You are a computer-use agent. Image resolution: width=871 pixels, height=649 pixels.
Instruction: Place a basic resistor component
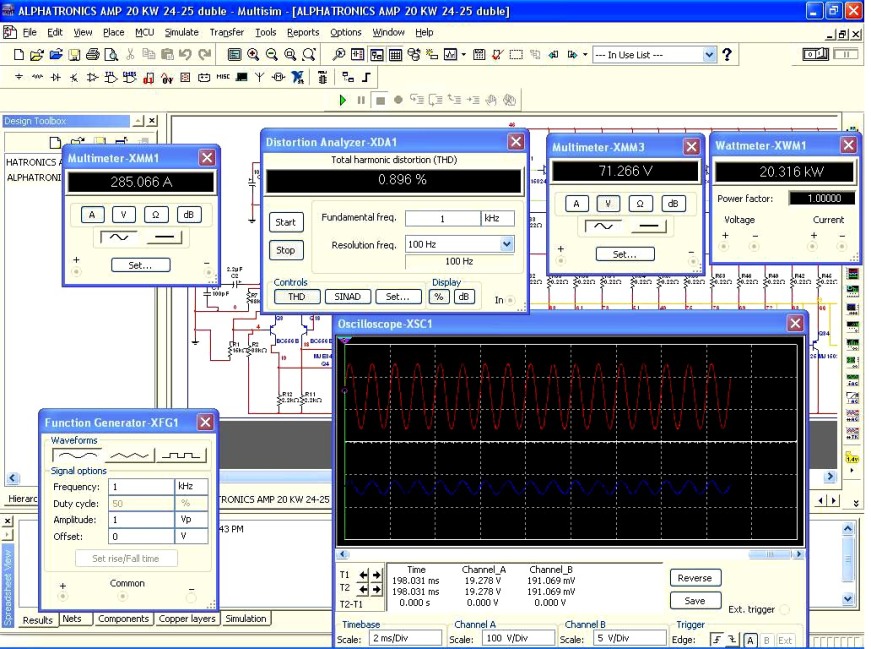tap(37, 77)
